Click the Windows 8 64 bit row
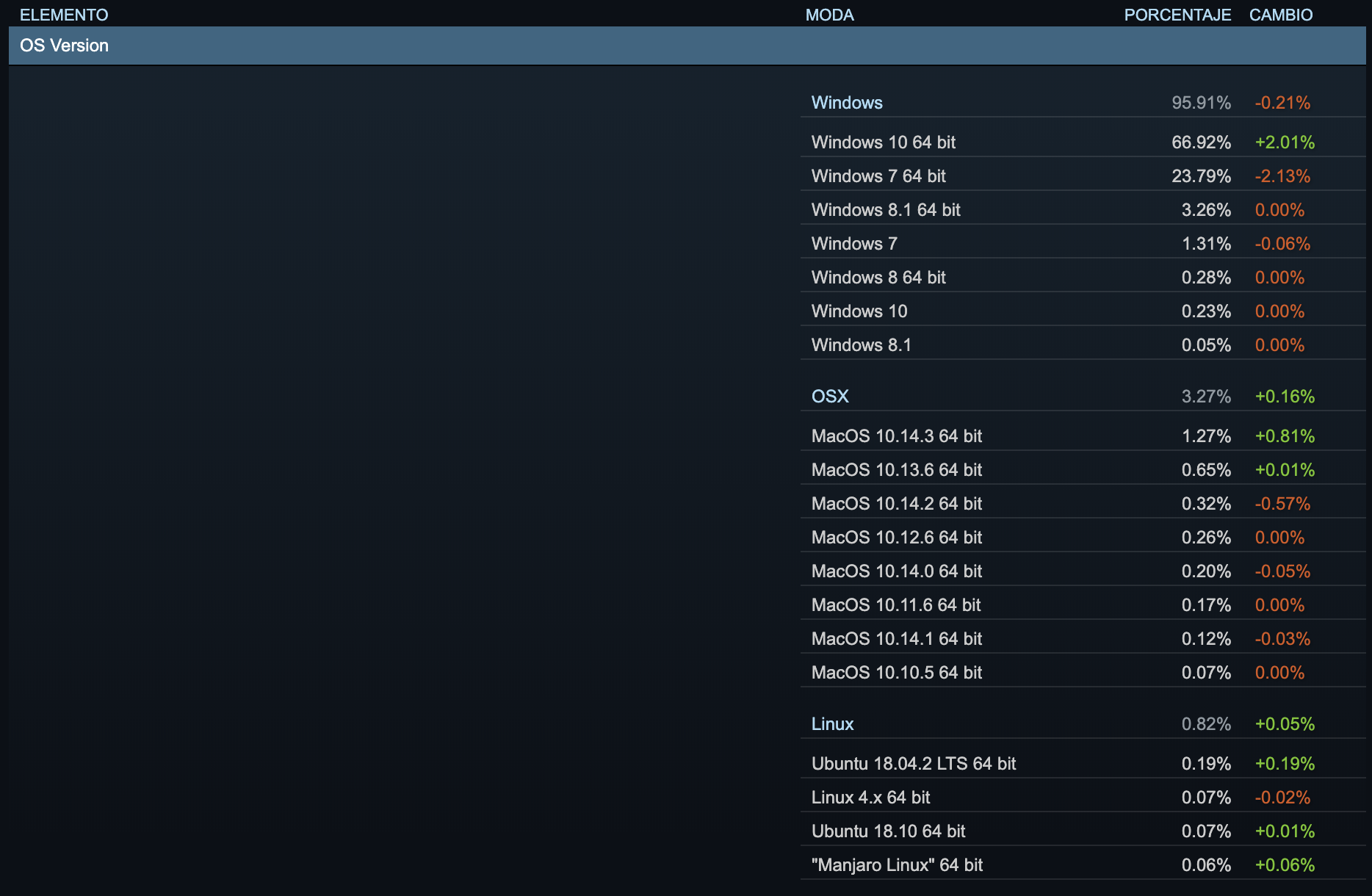 point(1083,278)
